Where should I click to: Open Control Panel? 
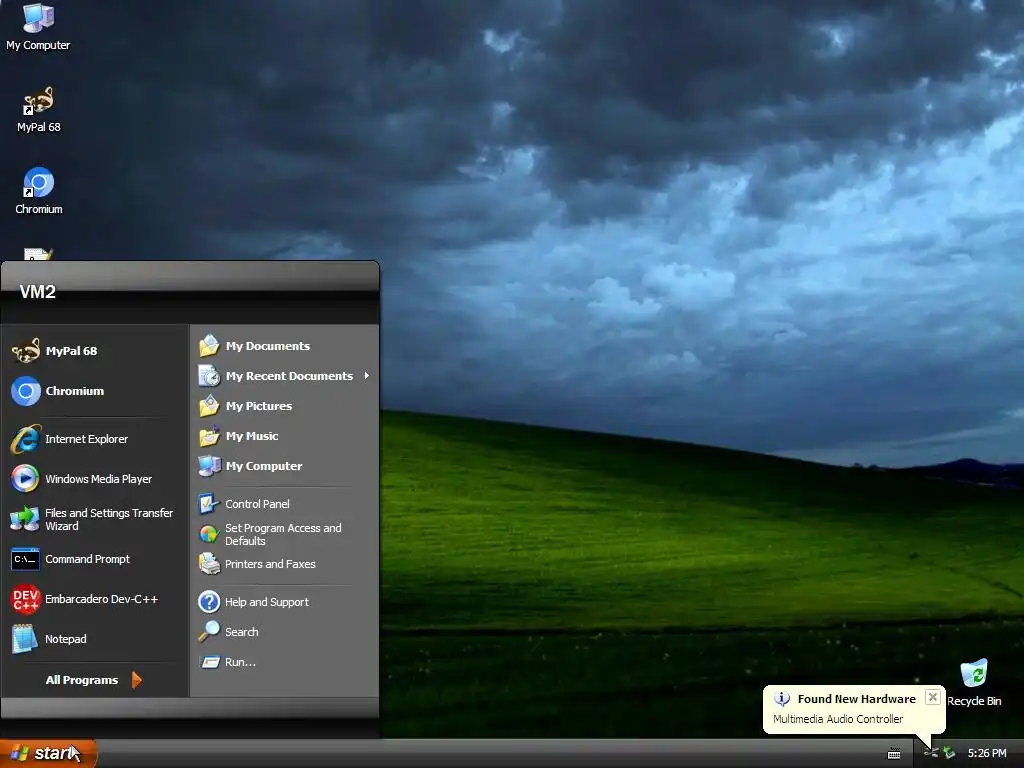coord(285,504)
